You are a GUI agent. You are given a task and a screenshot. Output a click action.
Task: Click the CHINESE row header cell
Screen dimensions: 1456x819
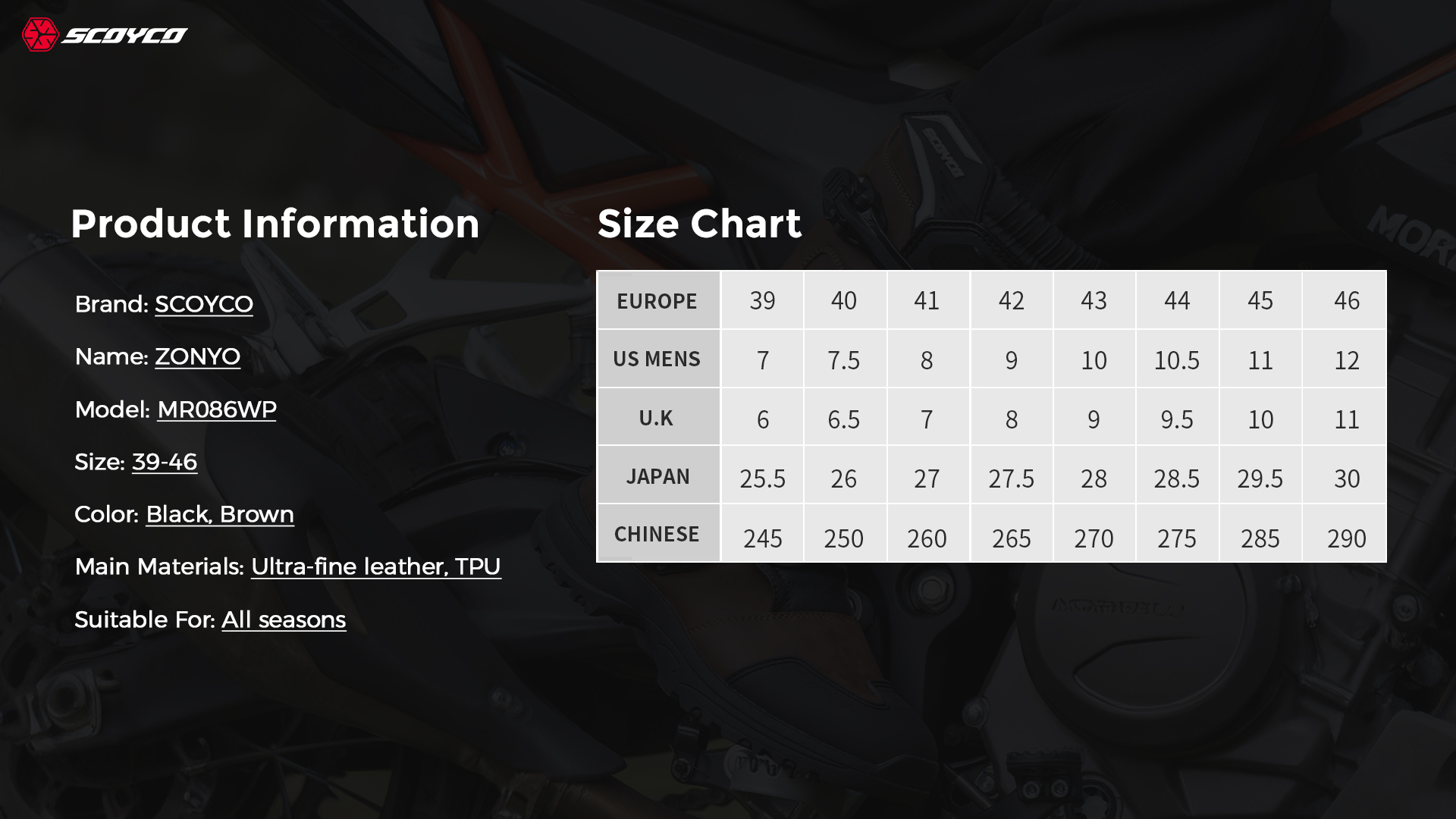click(658, 534)
